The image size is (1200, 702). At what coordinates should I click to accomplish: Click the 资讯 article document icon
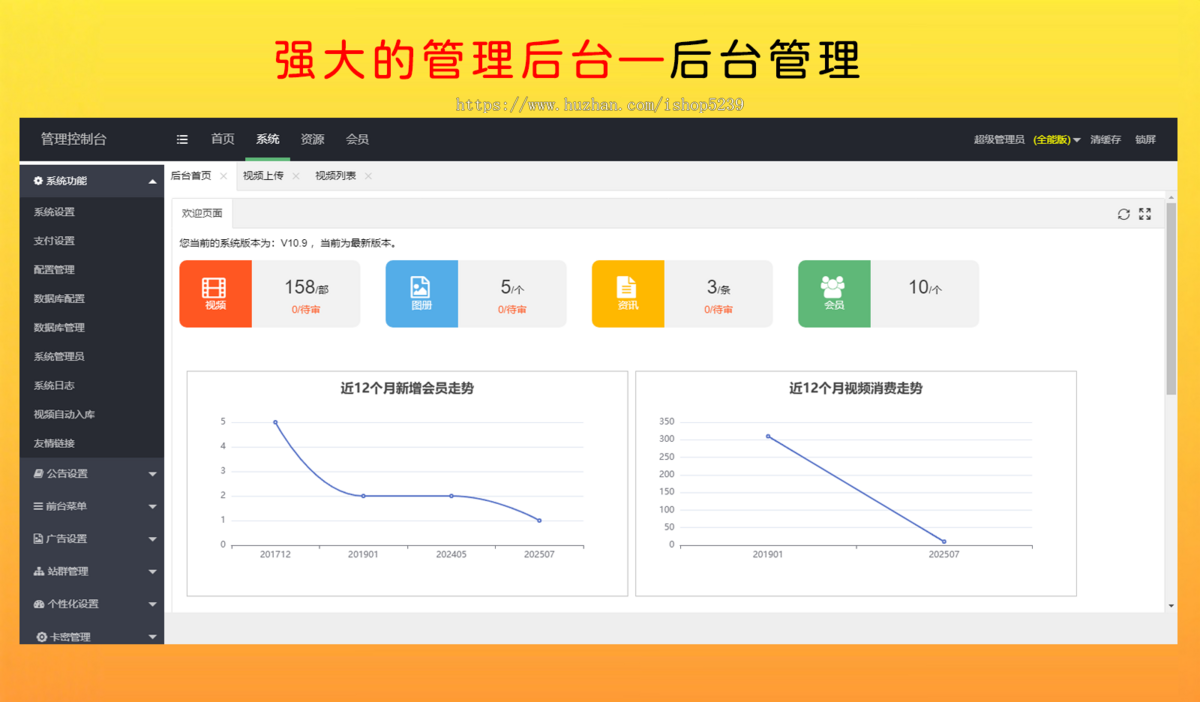[628, 293]
